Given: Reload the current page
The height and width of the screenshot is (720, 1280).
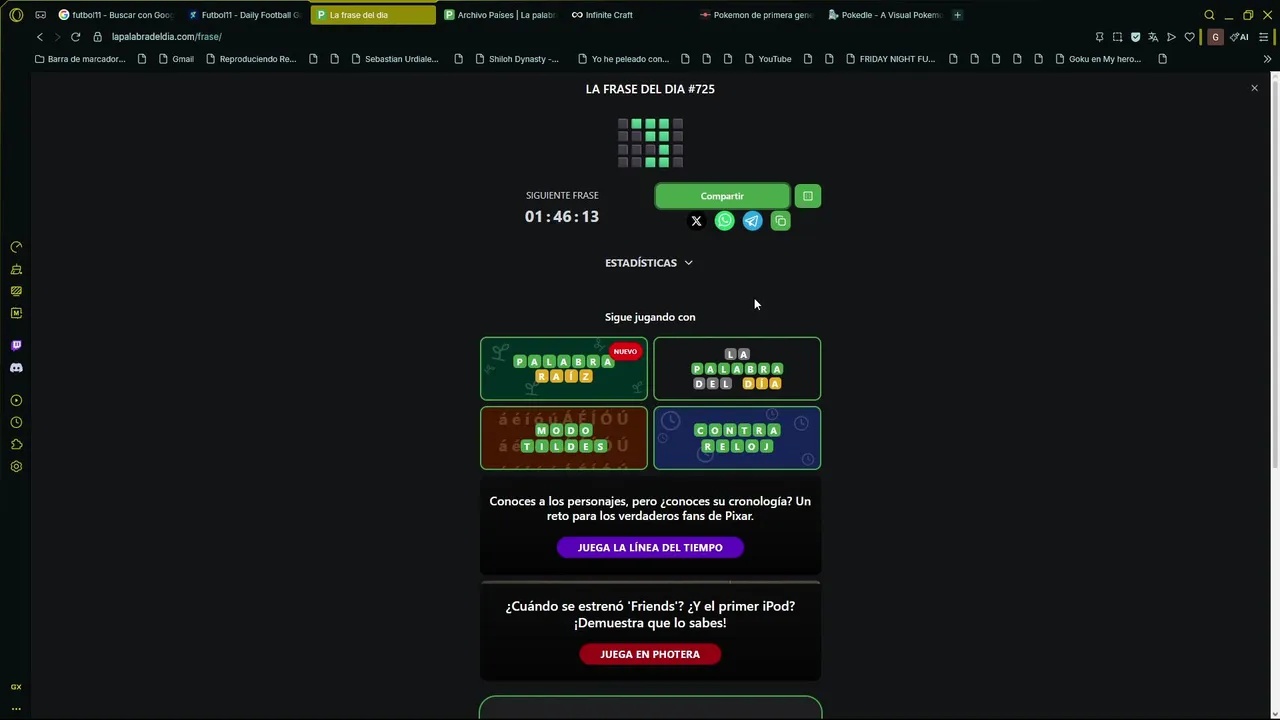Looking at the screenshot, I should [x=75, y=37].
